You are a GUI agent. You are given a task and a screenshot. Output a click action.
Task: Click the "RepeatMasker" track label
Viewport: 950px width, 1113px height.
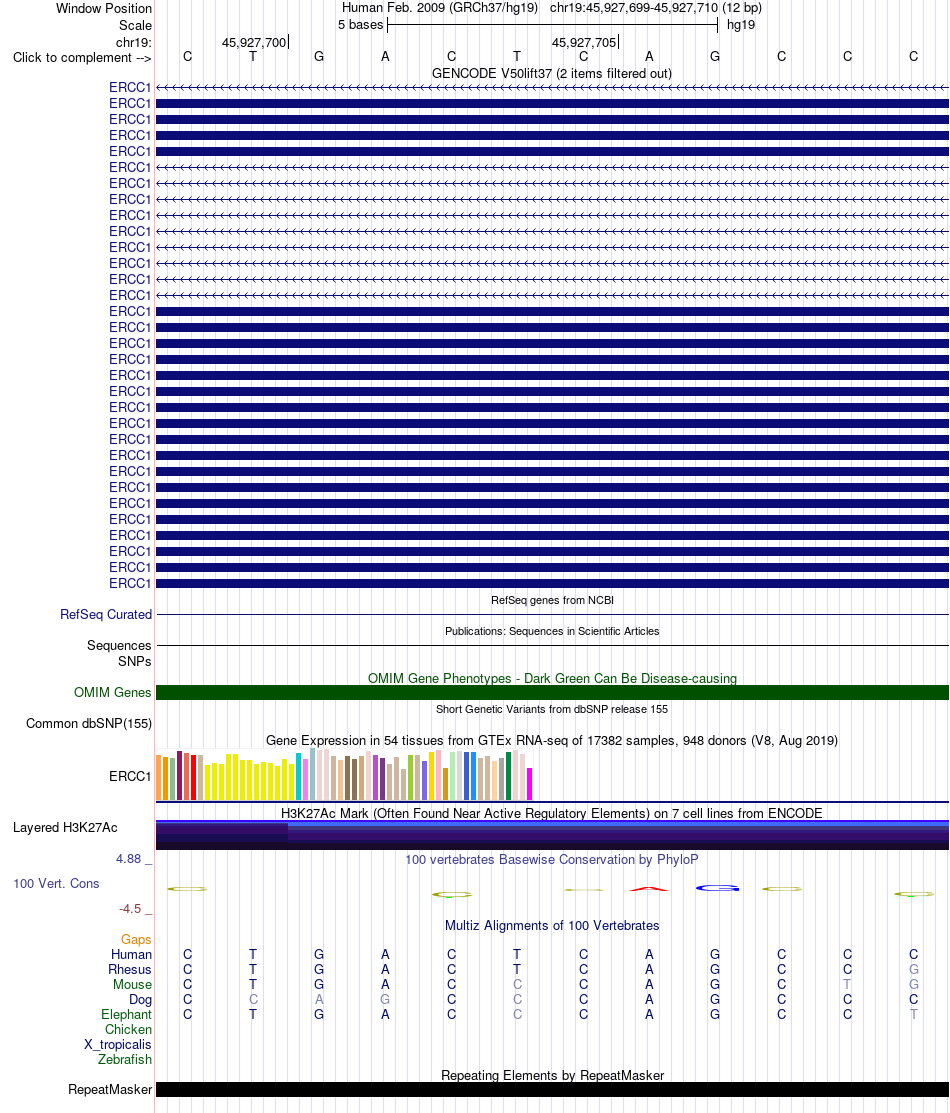(110, 1090)
